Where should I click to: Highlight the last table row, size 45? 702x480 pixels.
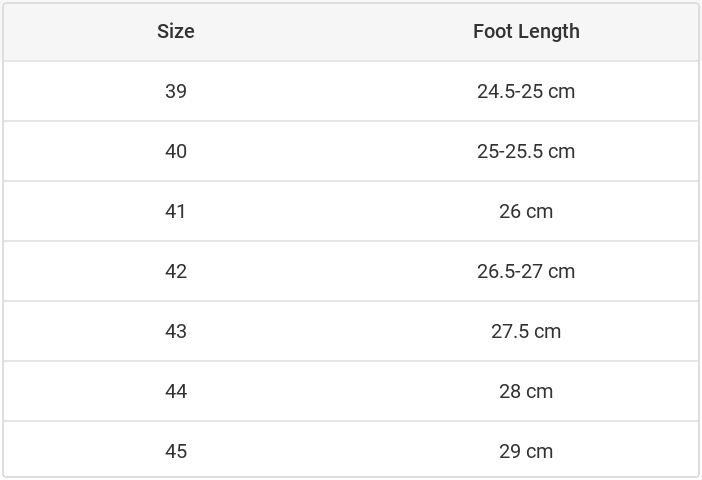(350, 451)
